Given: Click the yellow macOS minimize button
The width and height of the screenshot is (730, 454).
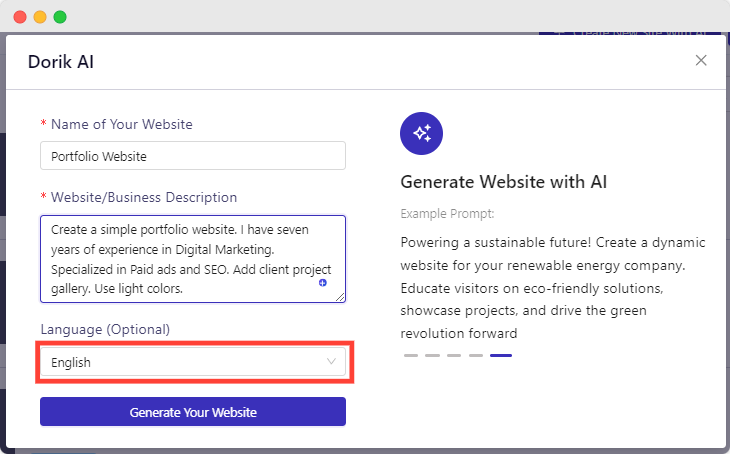Looking at the screenshot, I should pyautogui.click(x=40, y=17).
